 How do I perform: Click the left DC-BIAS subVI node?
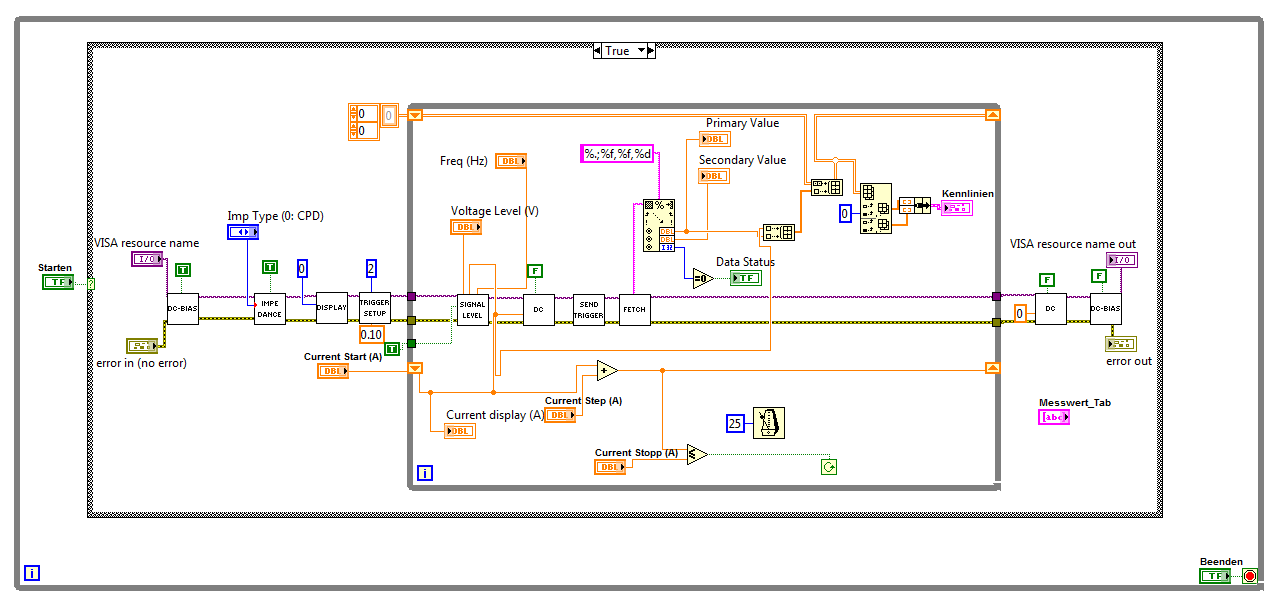(x=183, y=309)
